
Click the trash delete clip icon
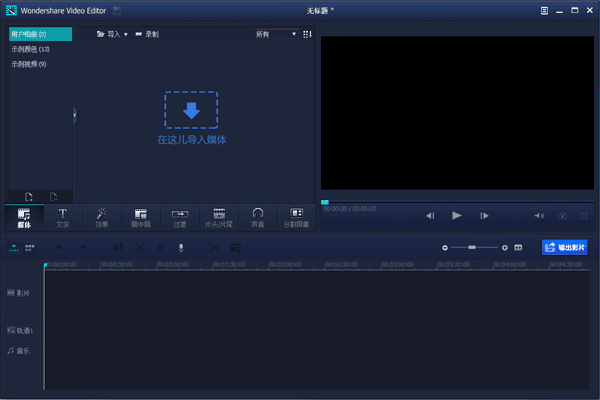[160, 248]
